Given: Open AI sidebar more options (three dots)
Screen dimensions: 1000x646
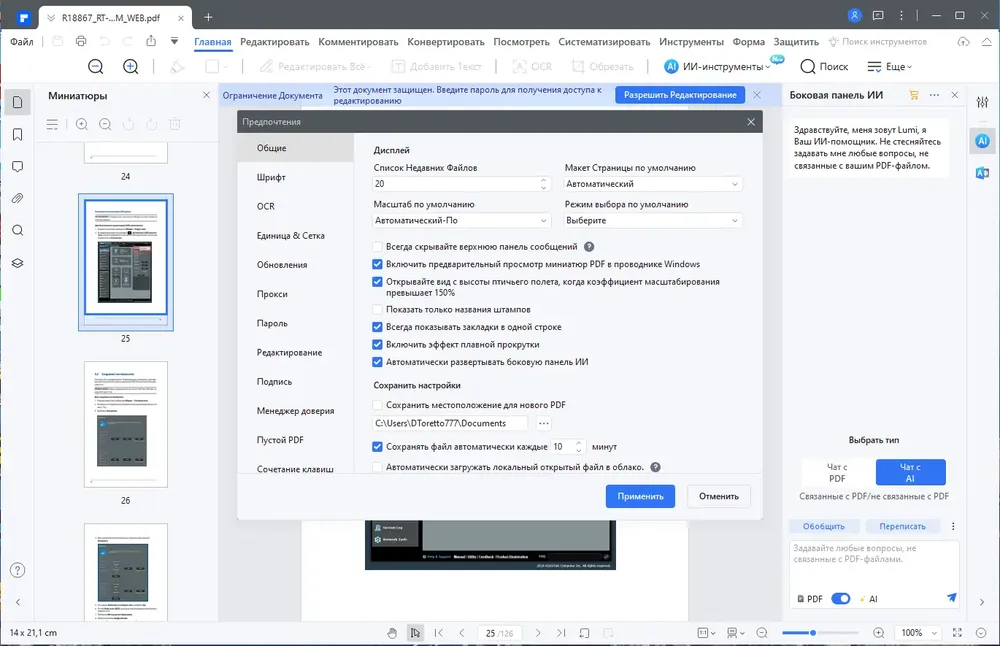Looking at the screenshot, I should [x=934, y=95].
